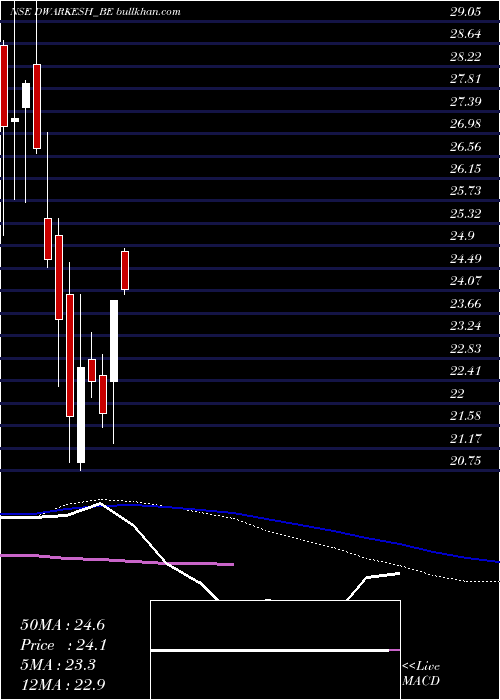Screen dimensions: 500x700
Task: Click the 24.07 price axis label
Action: tap(466, 281)
